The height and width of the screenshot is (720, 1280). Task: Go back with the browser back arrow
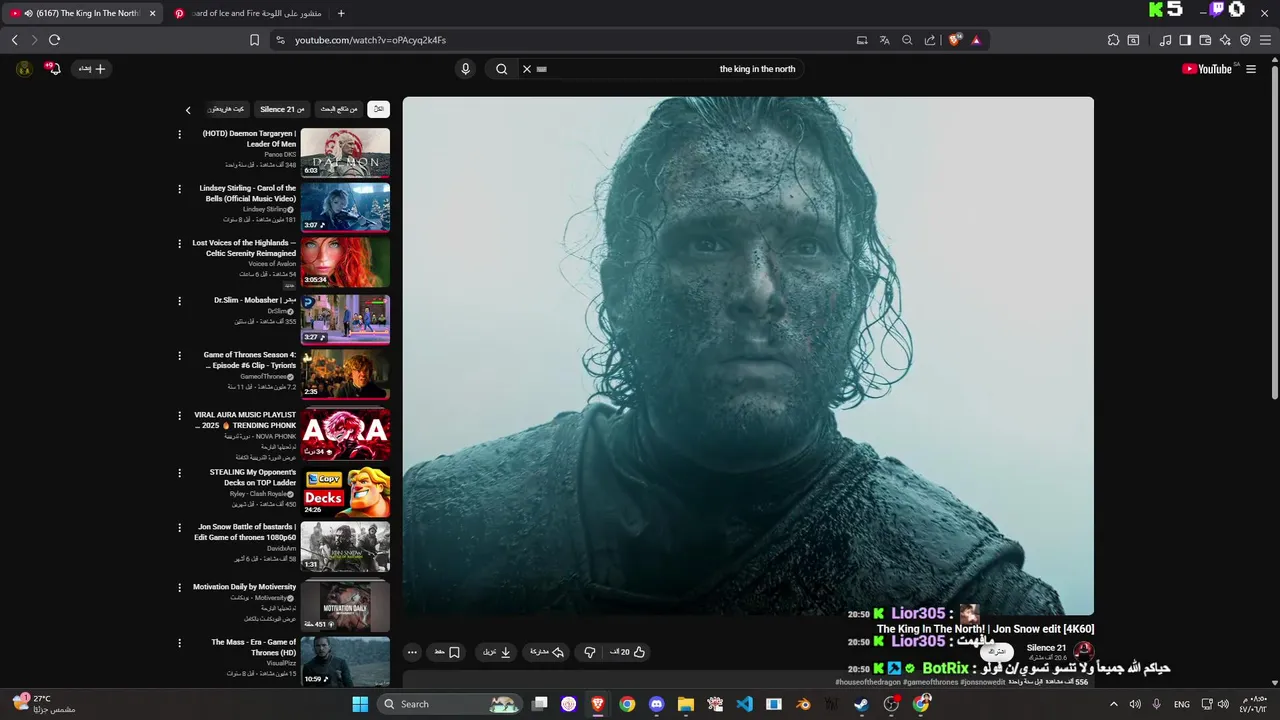click(14, 40)
